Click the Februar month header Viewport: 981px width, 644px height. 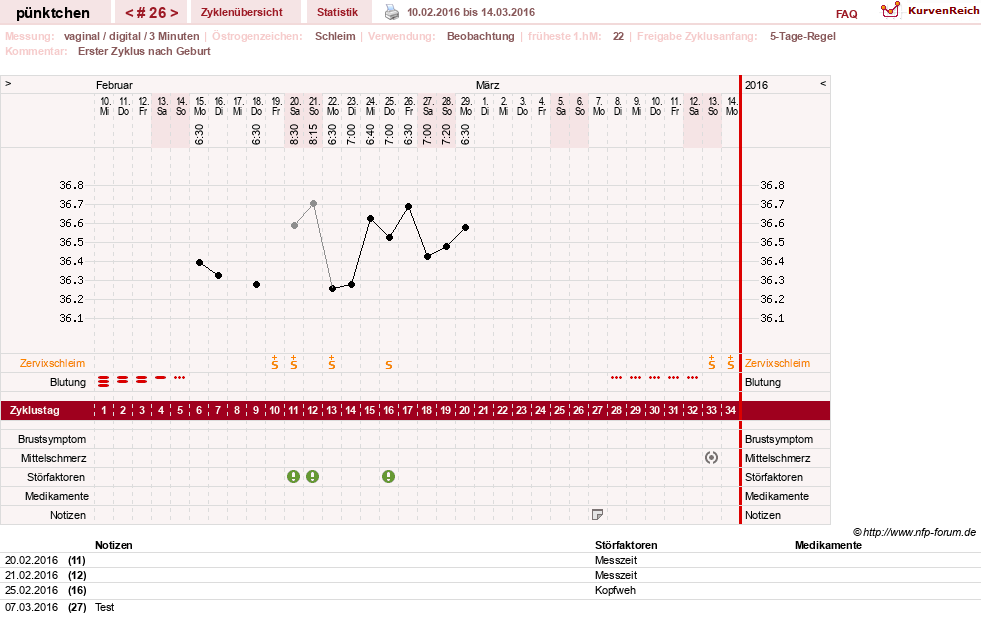[x=114, y=85]
